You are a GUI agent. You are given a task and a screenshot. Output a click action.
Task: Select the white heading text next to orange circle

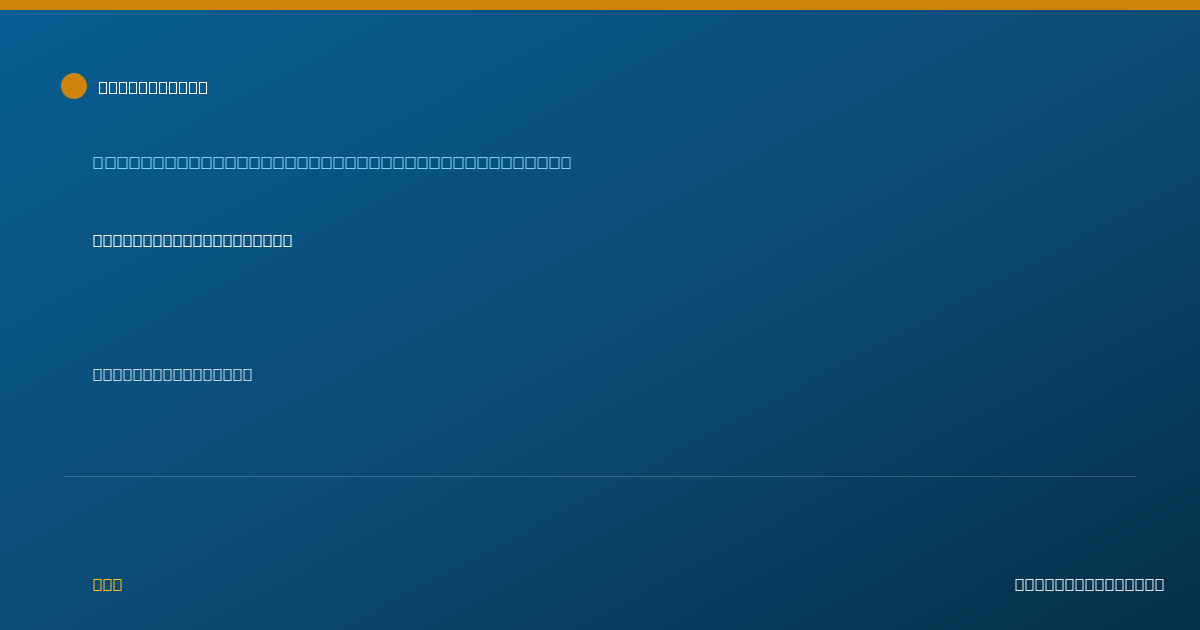click(153, 87)
